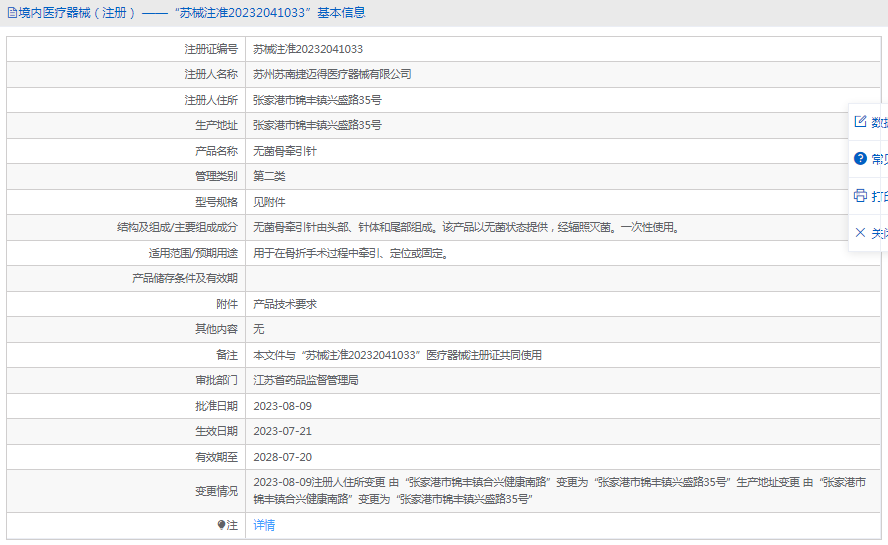
Task: Select registration number 苏械注准20232041033 value
Action: point(307,49)
